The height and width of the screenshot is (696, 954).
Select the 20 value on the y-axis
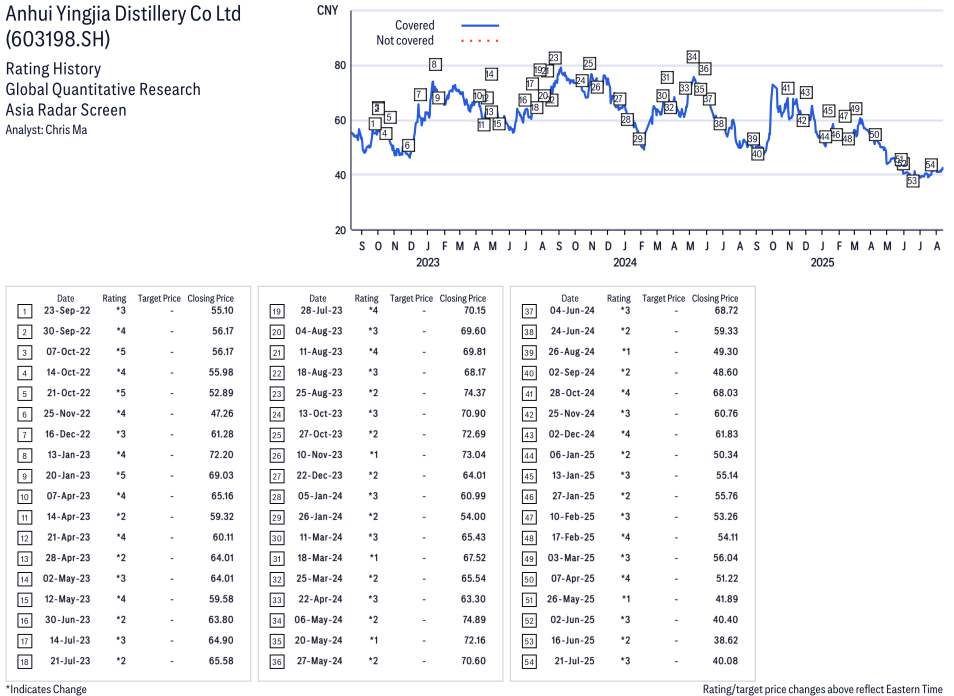pos(340,230)
